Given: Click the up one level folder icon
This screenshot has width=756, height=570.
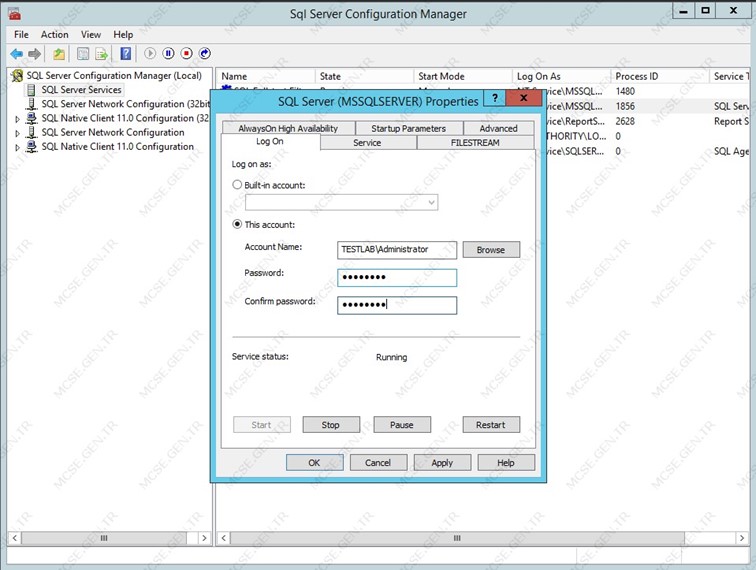Looking at the screenshot, I should (59, 54).
